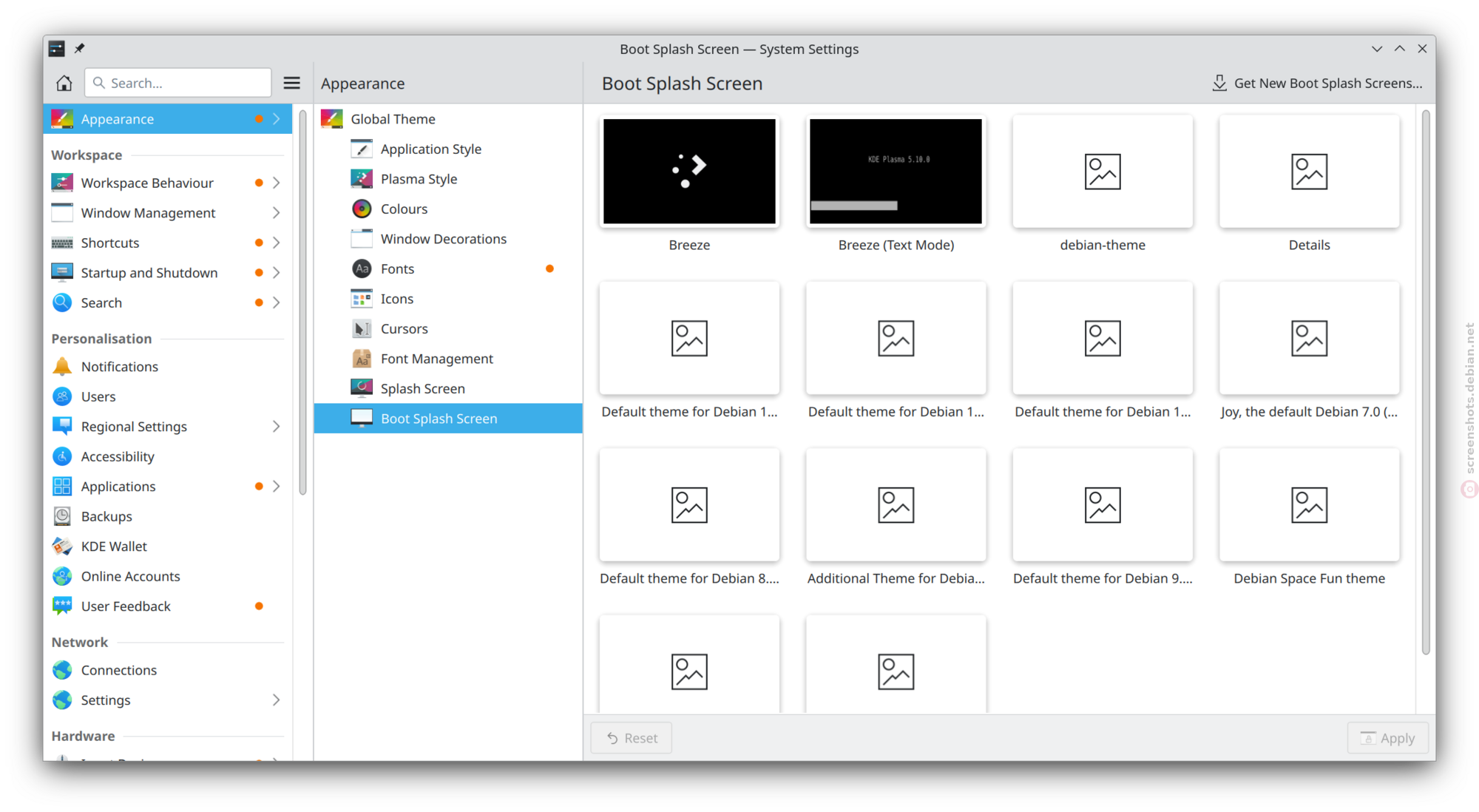Expand the Workspace Behaviour chevron
Screen dimensions: 1479x812
(x=276, y=183)
